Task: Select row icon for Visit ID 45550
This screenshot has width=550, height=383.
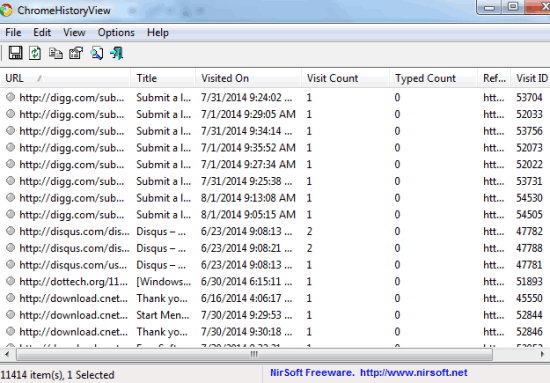Action: coord(11,298)
